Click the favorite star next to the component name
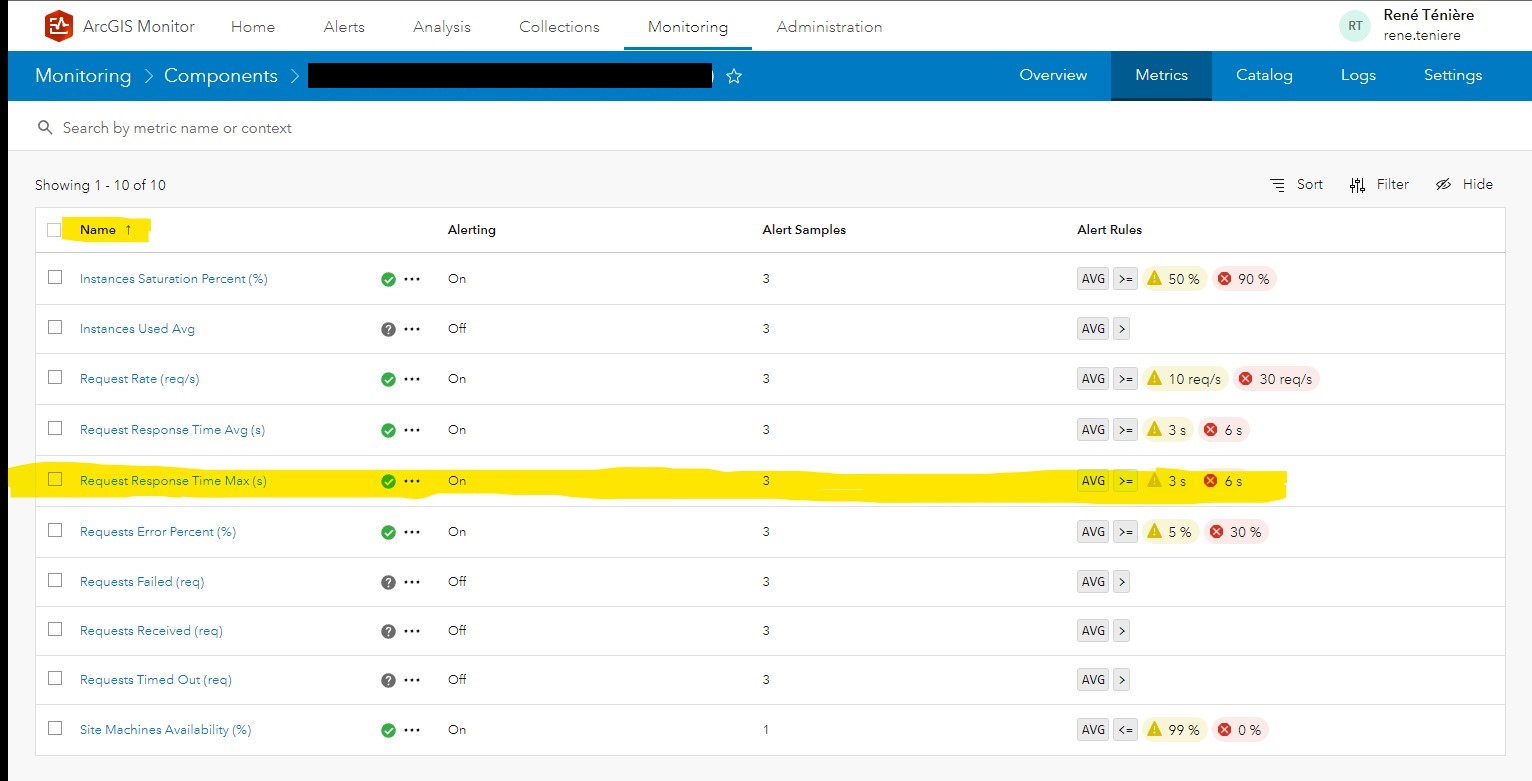 pos(734,75)
